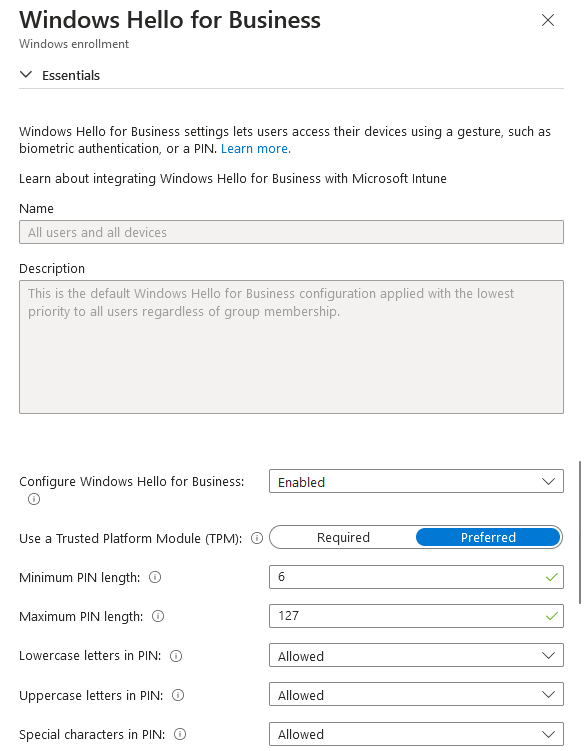Open Uppercase letters in PIN dropdown
This screenshot has height=751, width=584.
pos(416,694)
